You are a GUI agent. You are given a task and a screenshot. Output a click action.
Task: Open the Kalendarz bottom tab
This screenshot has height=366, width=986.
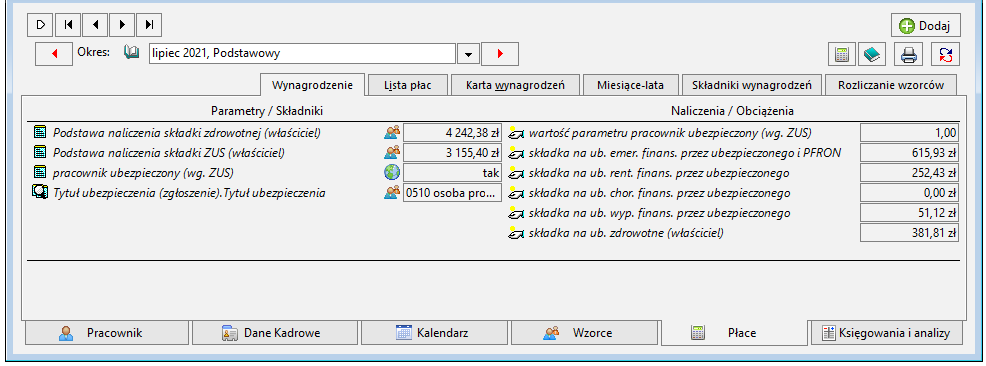coord(435,333)
